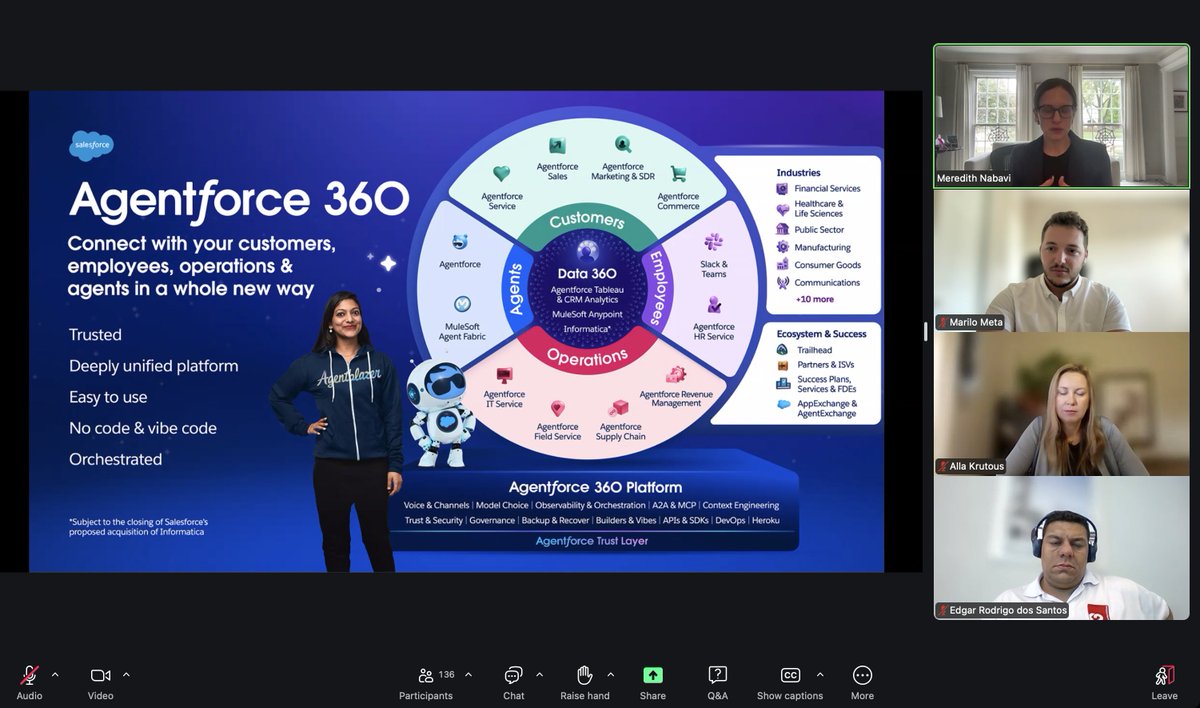The width and height of the screenshot is (1200, 708).
Task: Click 'No code & vibe code' text
Action: [x=143, y=428]
